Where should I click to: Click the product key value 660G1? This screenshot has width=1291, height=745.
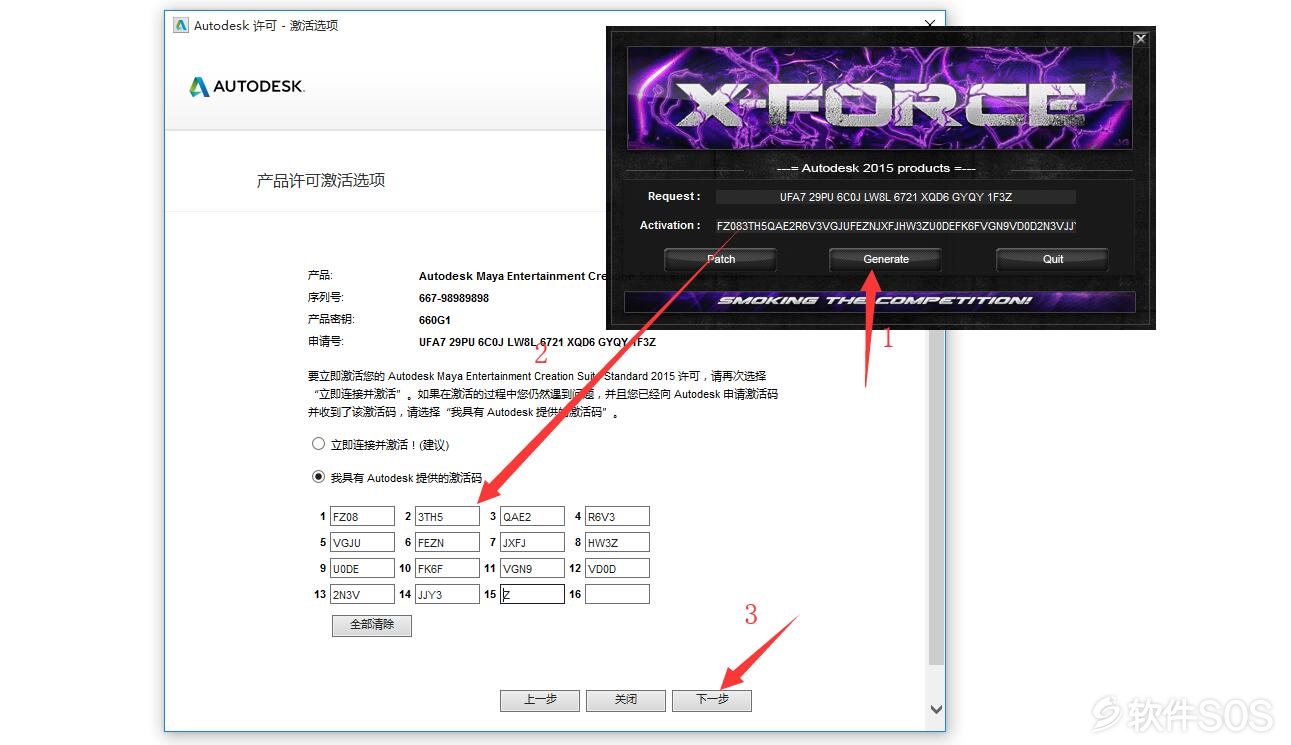(x=434, y=320)
